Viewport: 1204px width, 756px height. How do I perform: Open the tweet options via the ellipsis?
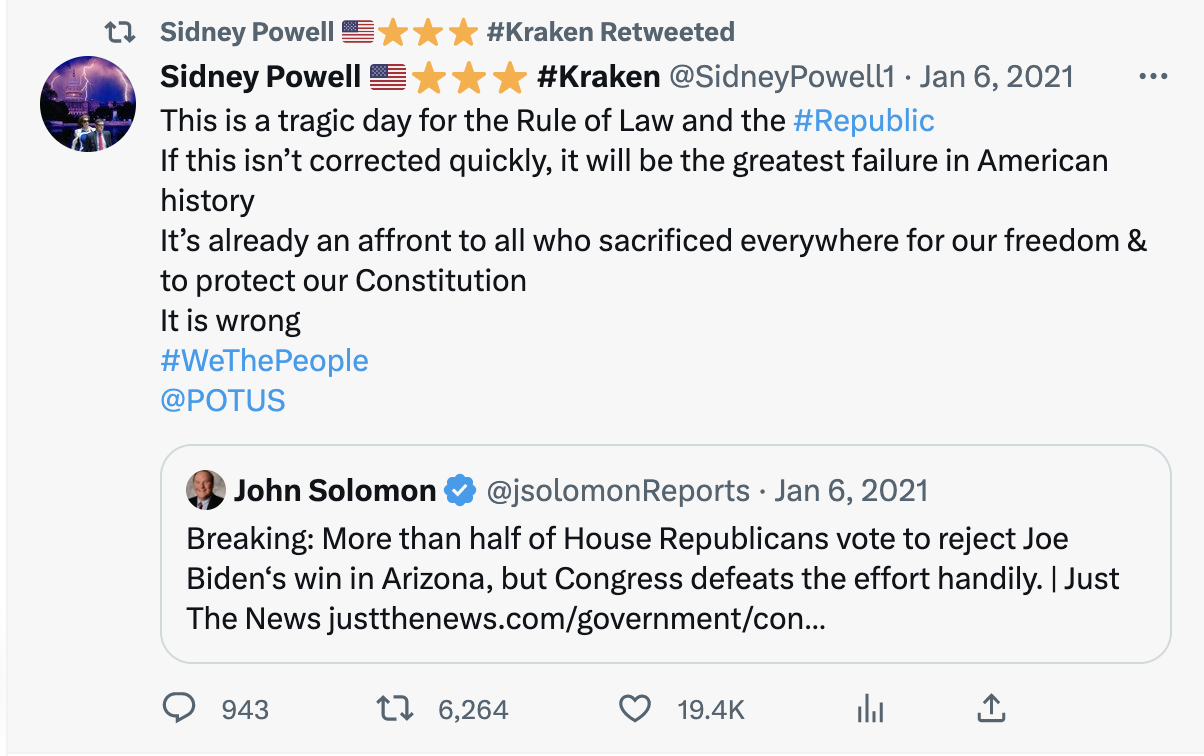point(1154,76)
